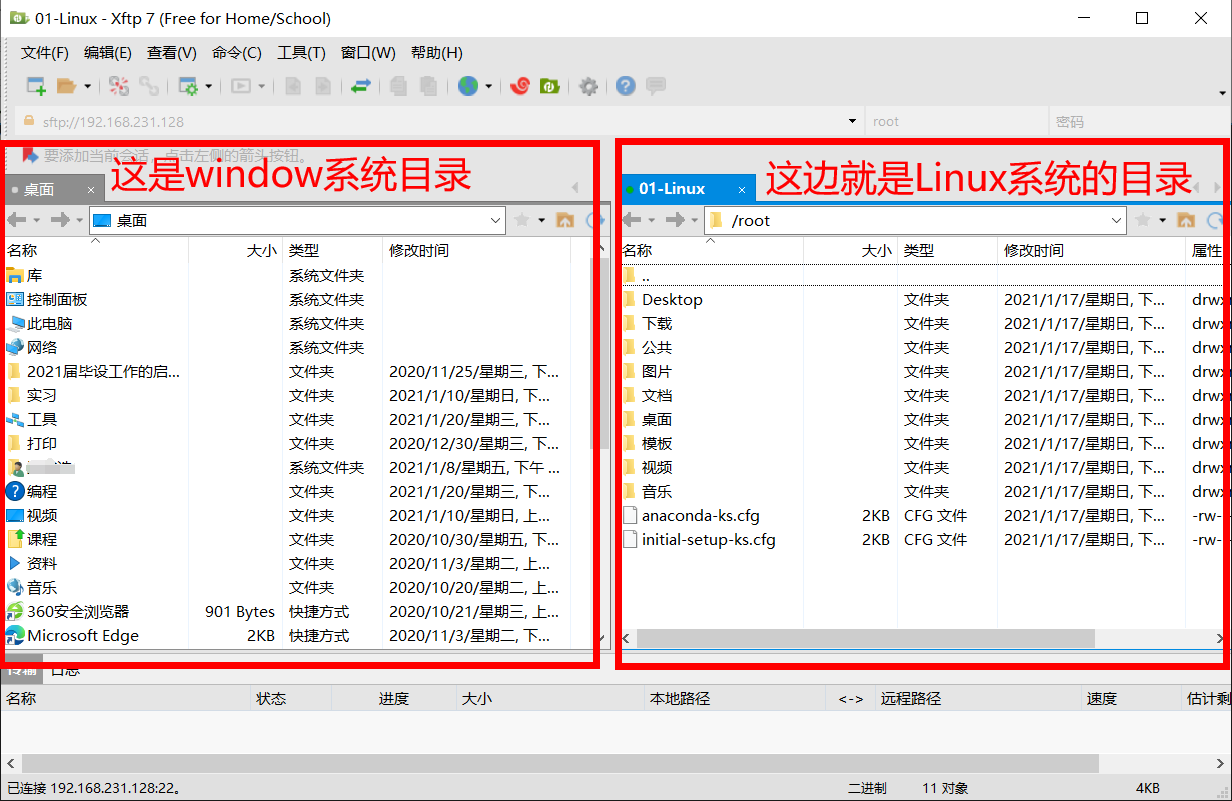Click the Open Session folder icon

coord(66,86)
